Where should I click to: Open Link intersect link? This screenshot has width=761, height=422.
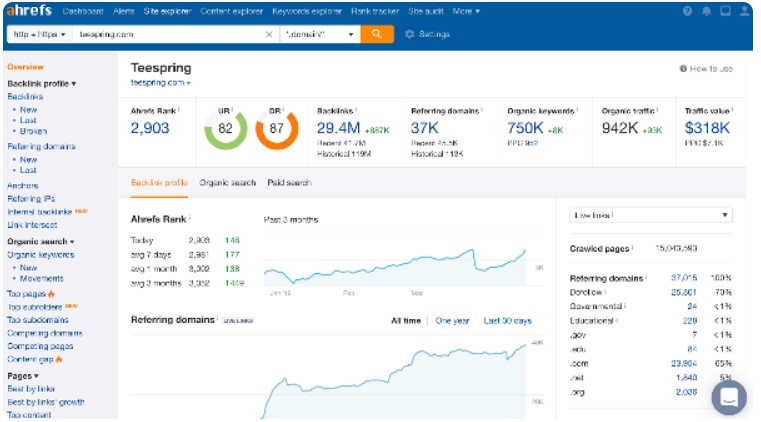pyautogui.click(x=32, y=225)
